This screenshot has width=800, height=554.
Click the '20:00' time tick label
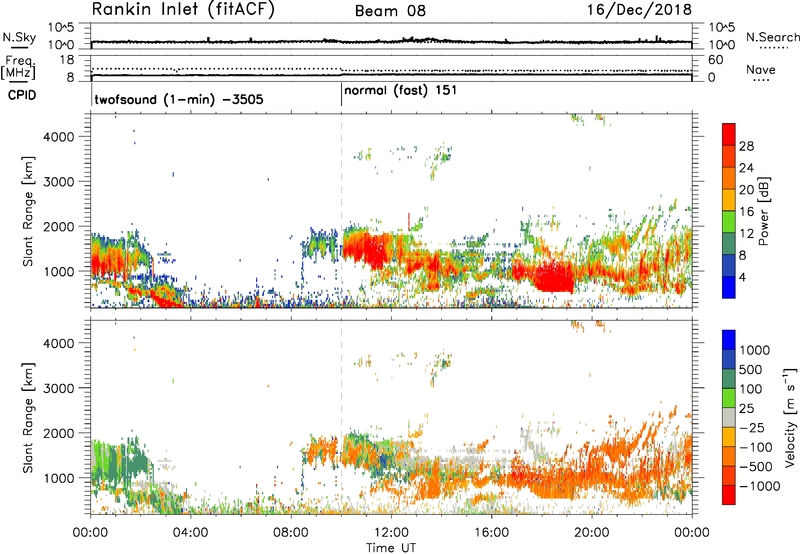(x=592, y=533)
